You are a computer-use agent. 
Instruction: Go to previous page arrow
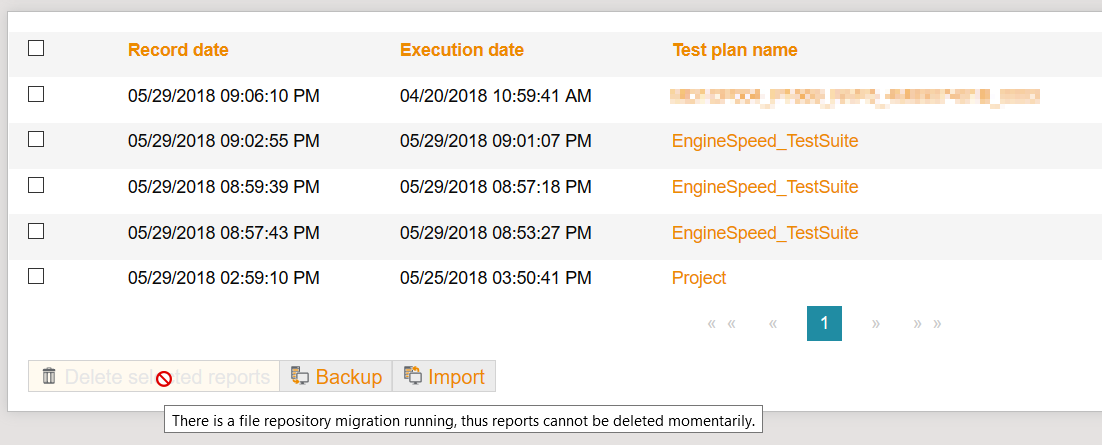[x=773, y=324]
